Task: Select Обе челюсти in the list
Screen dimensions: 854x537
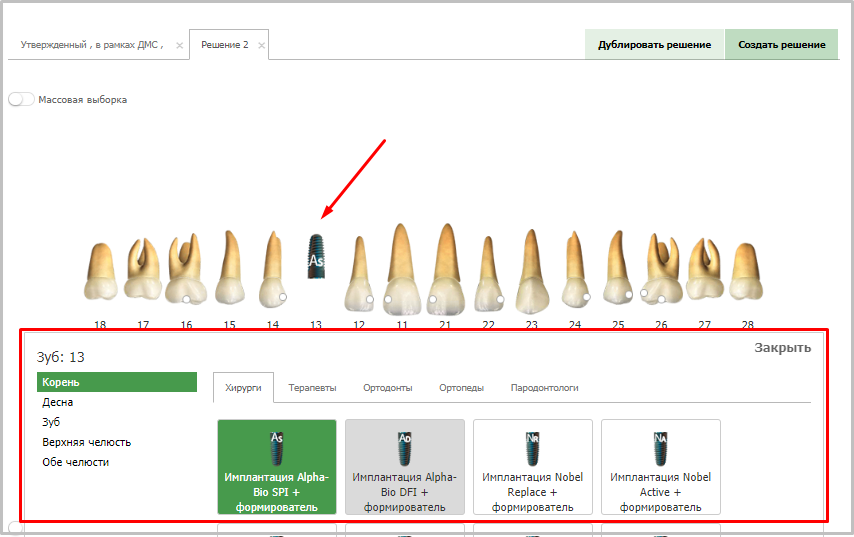Action: tap(76, 462)
